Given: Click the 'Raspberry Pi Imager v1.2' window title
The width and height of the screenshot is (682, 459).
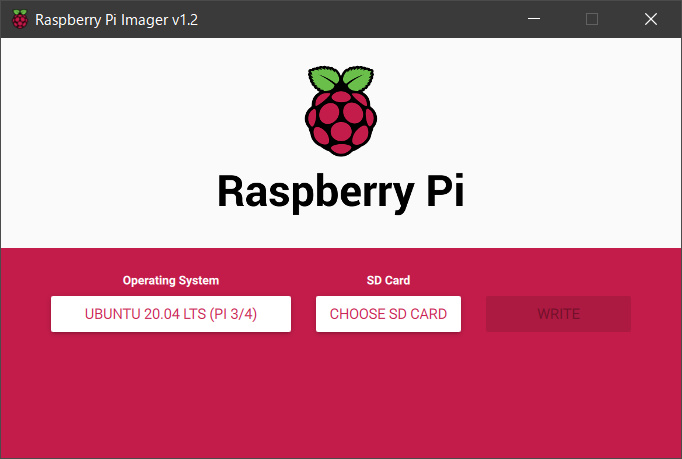Looking at the screenshot, I should 117,20.
